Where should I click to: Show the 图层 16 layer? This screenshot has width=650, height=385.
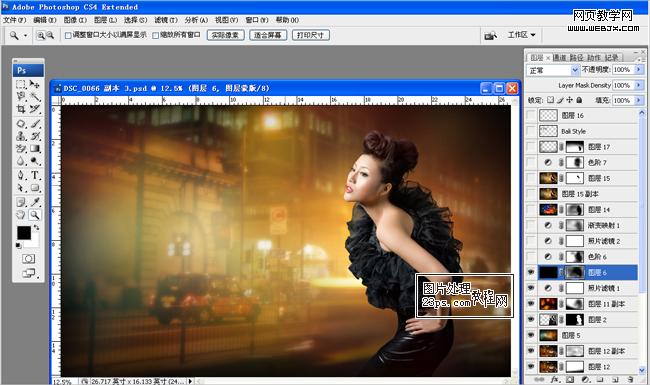(531, 115)
